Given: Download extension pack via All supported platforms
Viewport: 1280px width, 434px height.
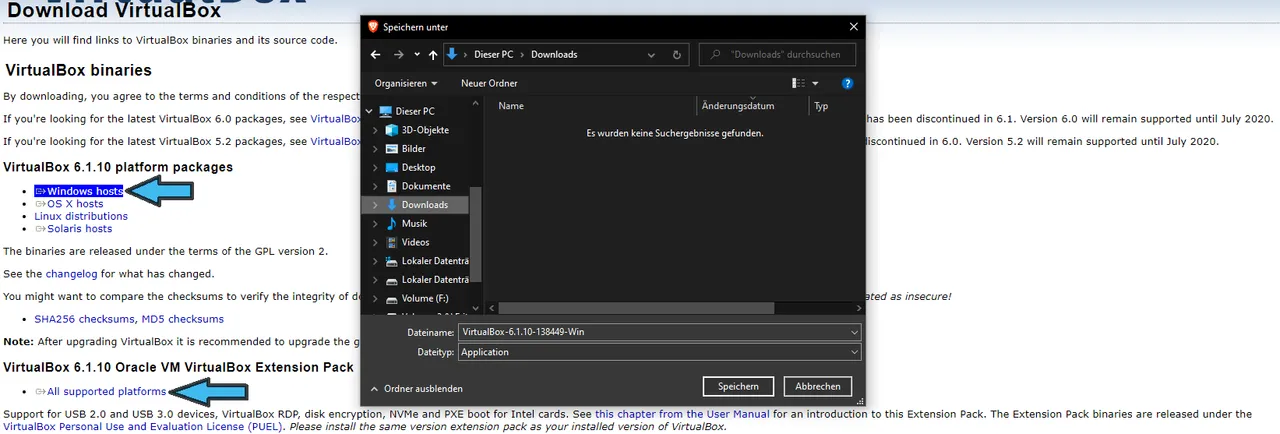Looking at the screenshot, I should [x=106, y=391].
